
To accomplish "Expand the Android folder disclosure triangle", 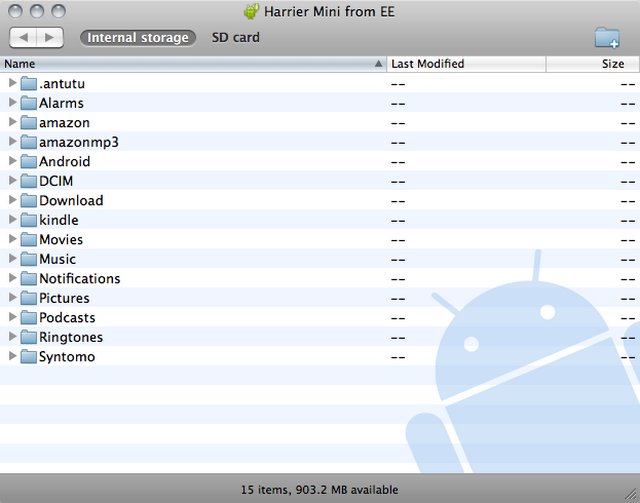I will point(12,161).
